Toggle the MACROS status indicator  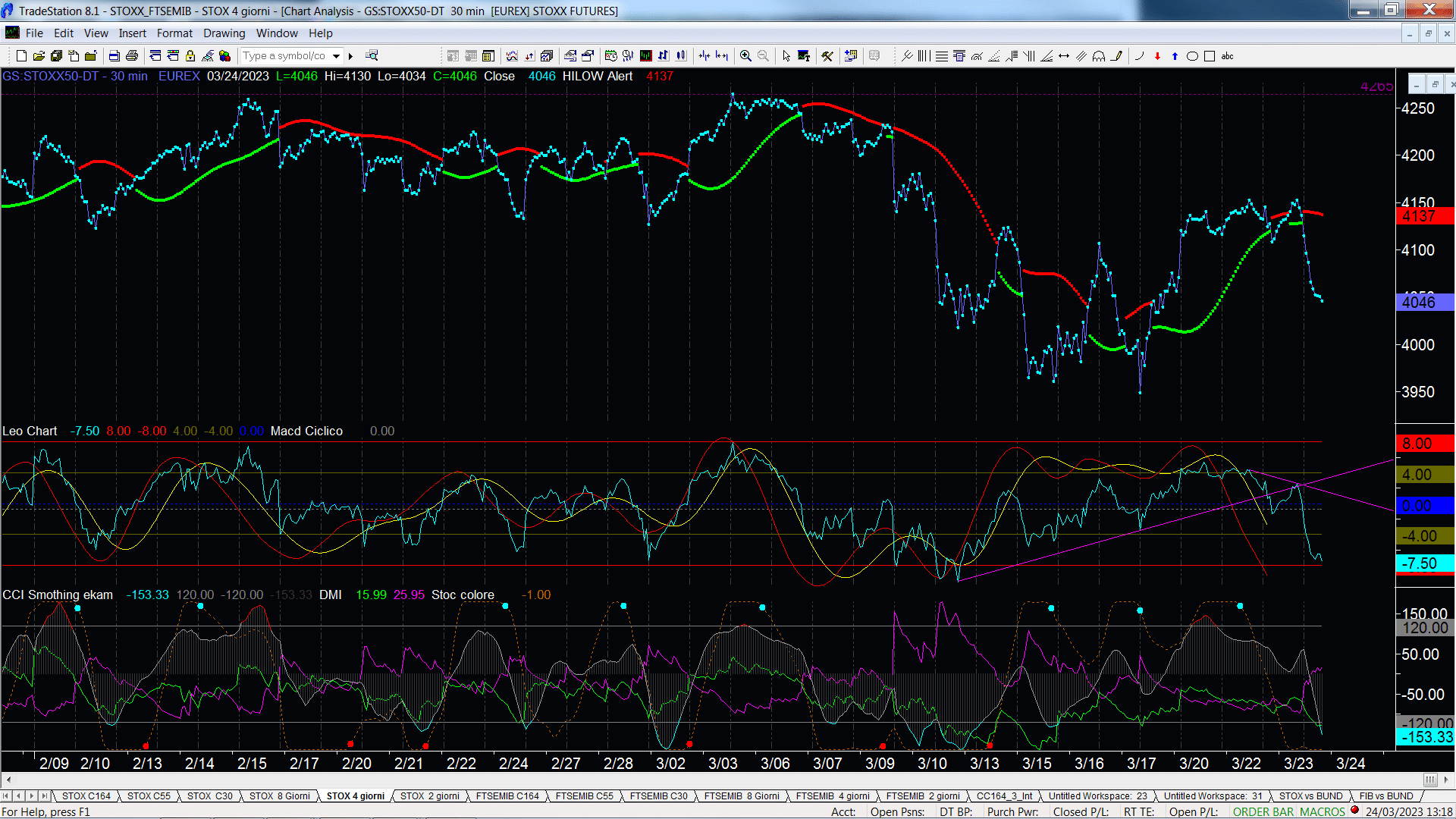(x=1323, y=811)
